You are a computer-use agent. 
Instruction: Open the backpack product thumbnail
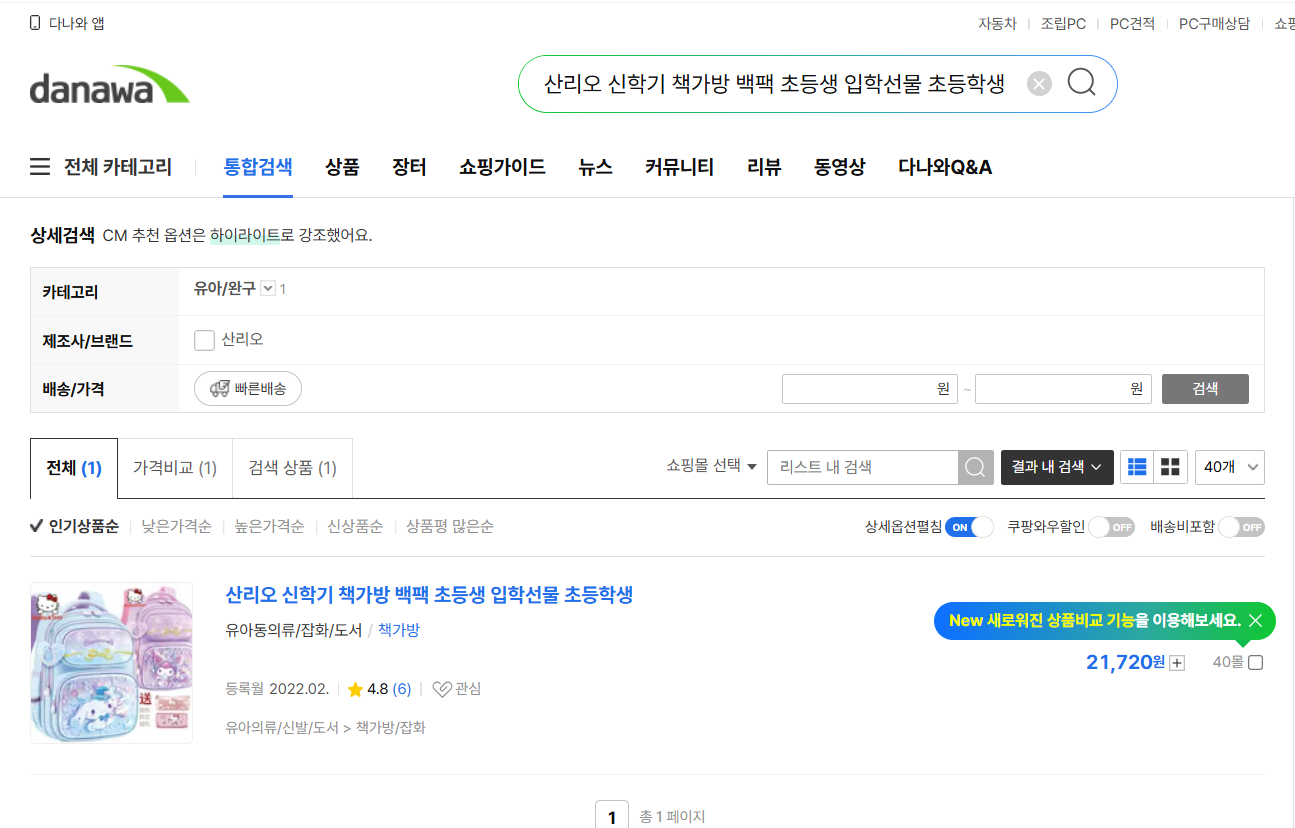[111, 663]
